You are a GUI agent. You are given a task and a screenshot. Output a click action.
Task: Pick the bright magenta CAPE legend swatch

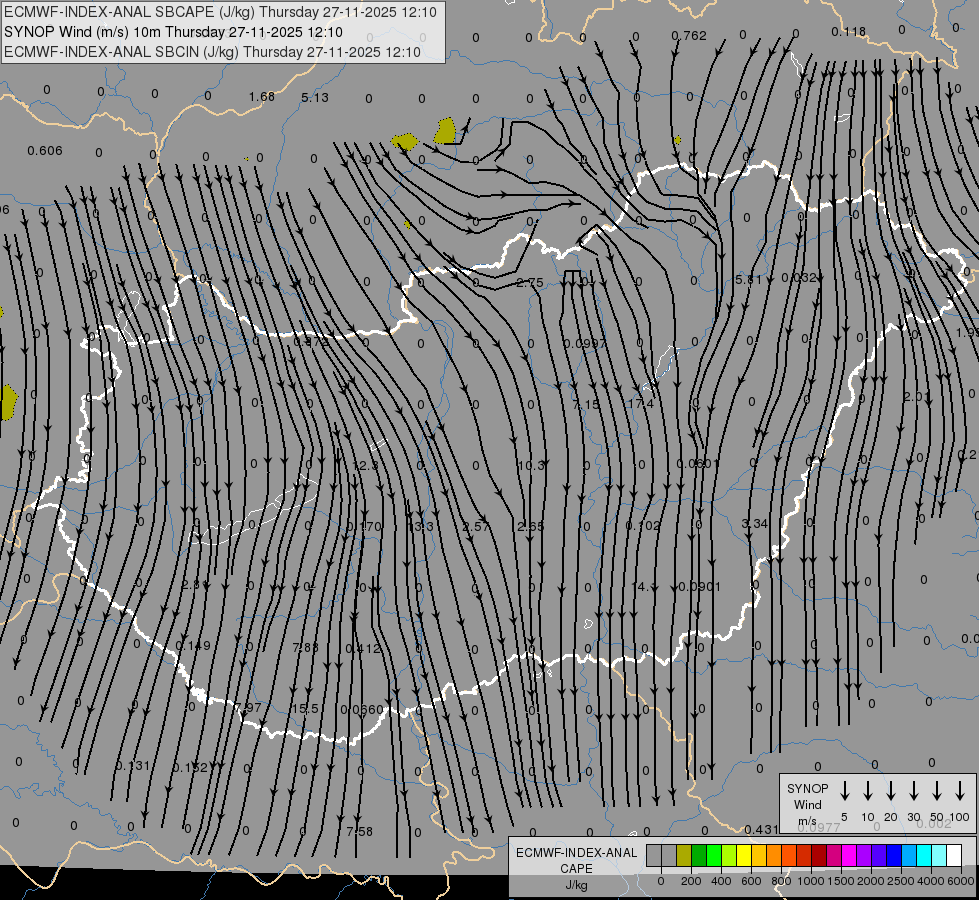(x=849, y=856)
